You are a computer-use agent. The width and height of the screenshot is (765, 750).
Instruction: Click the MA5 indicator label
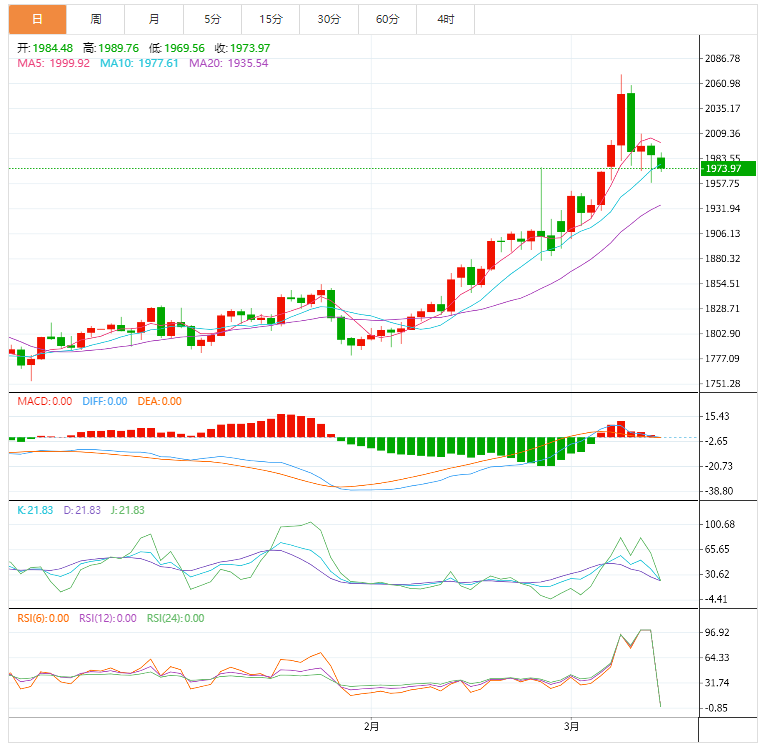click(54, 63)
